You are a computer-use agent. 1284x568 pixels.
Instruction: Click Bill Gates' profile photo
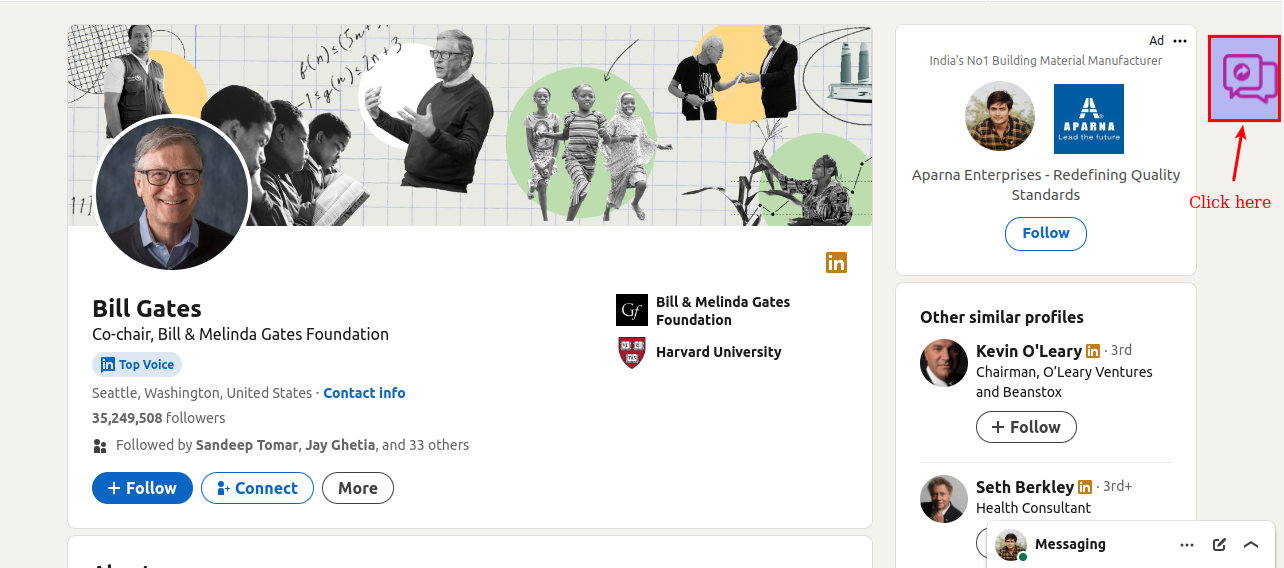pos(171,192)
